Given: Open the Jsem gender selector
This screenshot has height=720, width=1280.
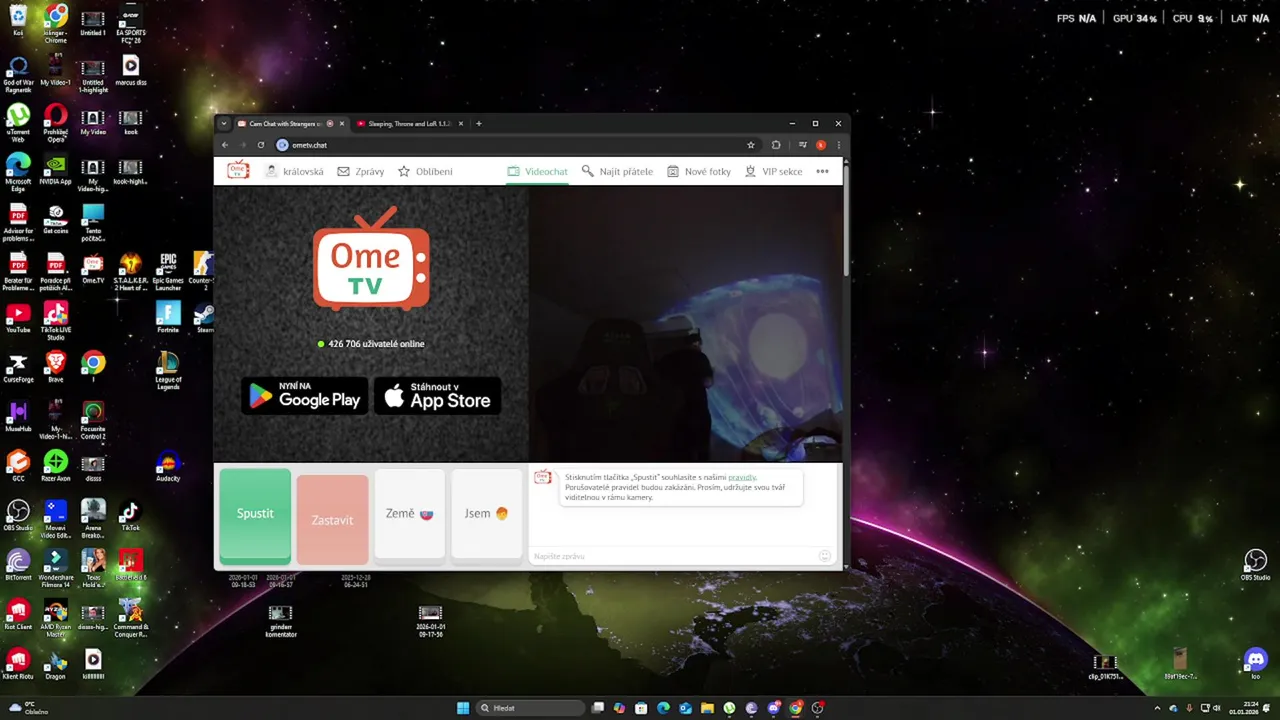Looking at the screenshot, I should 487,514.
